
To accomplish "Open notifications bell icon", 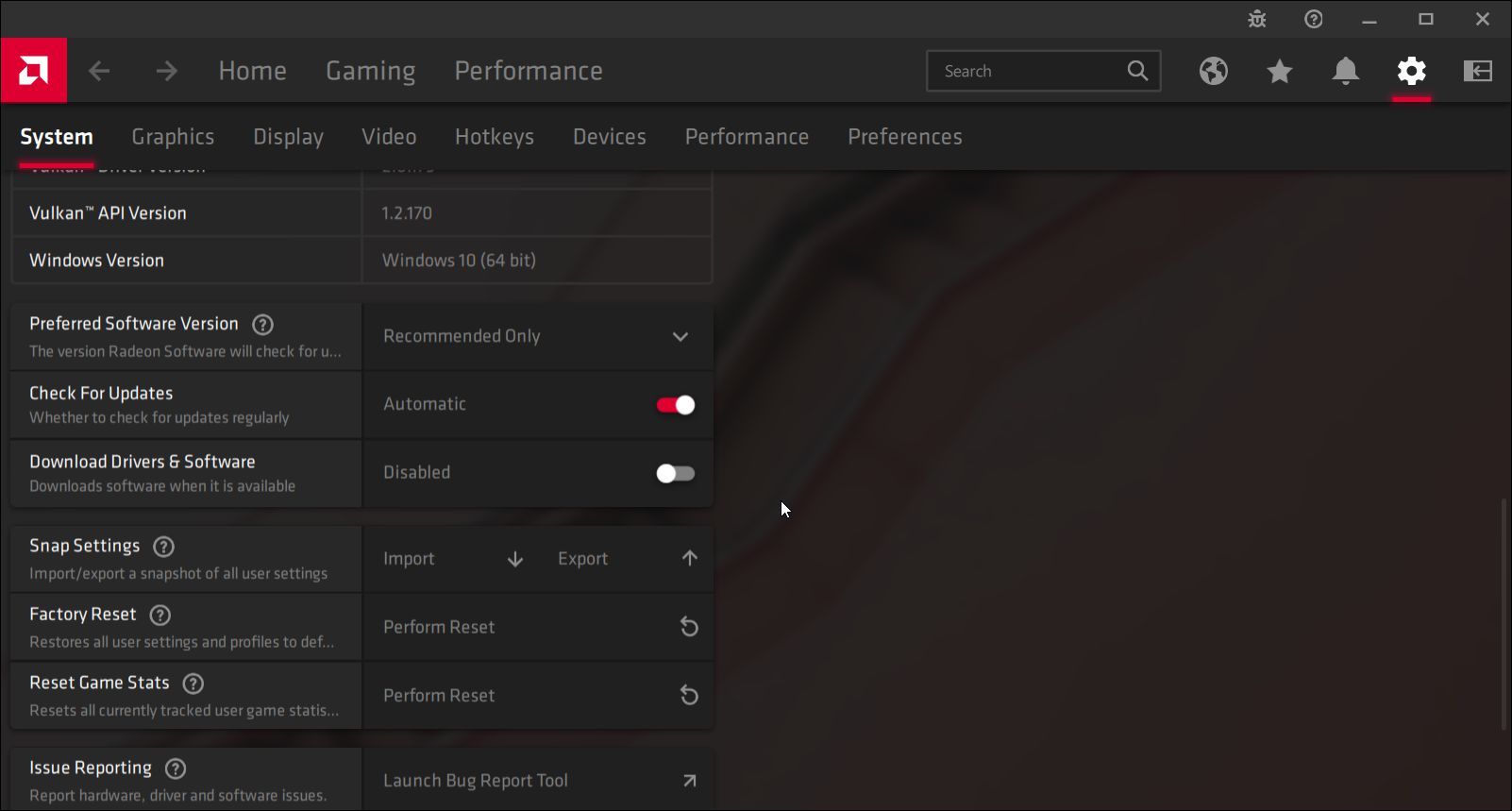I will pyautogui.click(x=1345, y=71).
